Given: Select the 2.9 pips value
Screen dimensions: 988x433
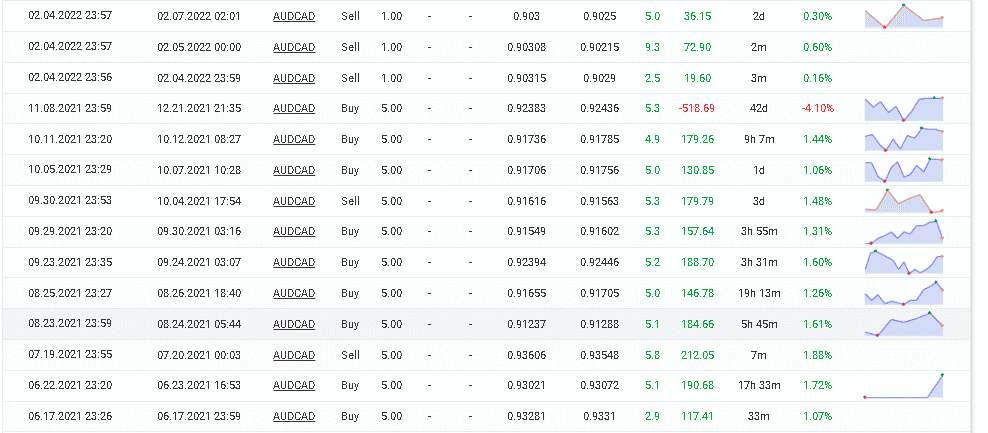Looking at the screenshot, I should pyautogui.click(x=653, y=416).
